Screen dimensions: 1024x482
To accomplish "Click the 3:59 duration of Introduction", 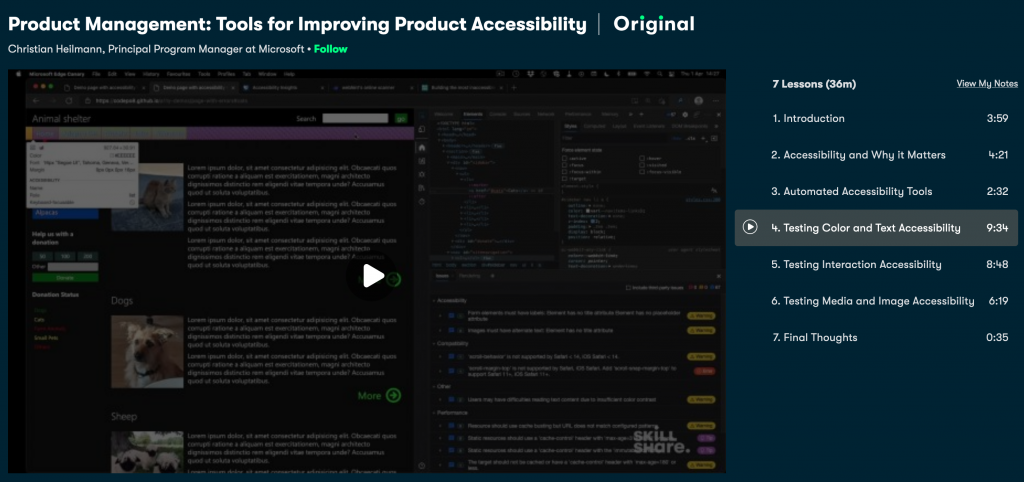I will (x=998, y=118).
